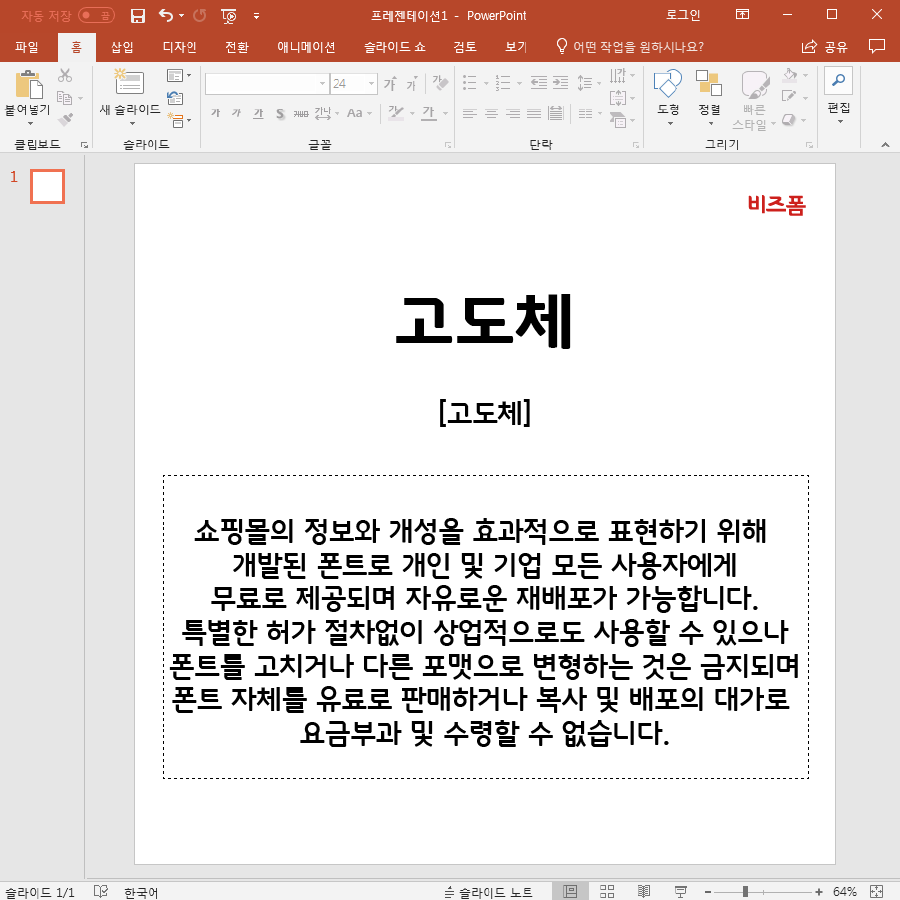Activate the Format Painter
The image size is (900, 900).
(65, 117)
